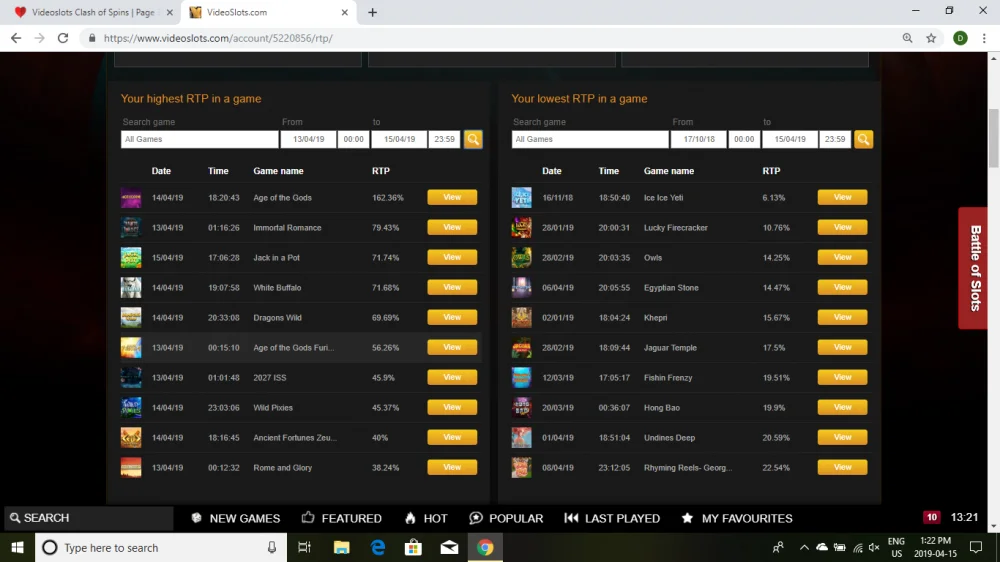Open Jack in a Pot game thumbnail

click(x=131, y=258)
